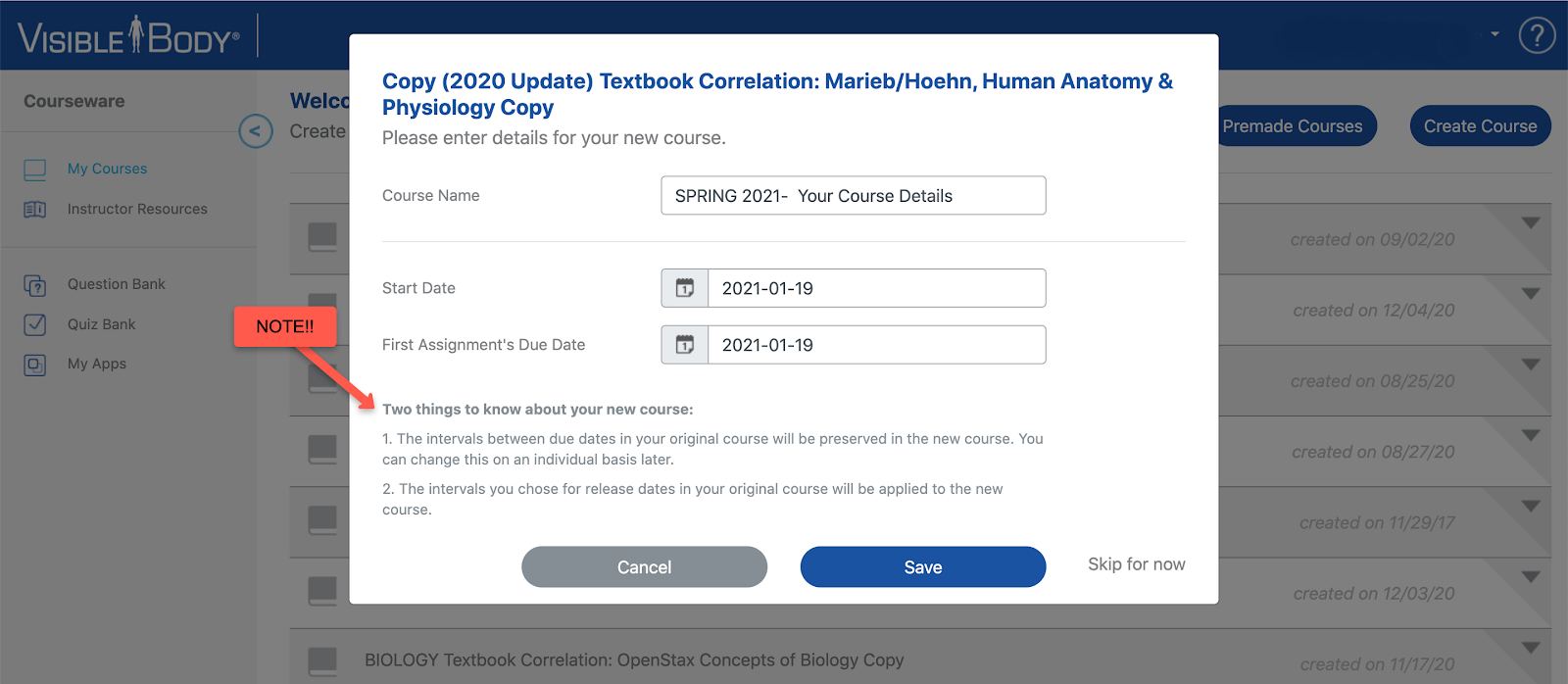1568x684 pixels.
Task: Open the First Assignment's Due Date calendar icon
Action: (685, 345)
